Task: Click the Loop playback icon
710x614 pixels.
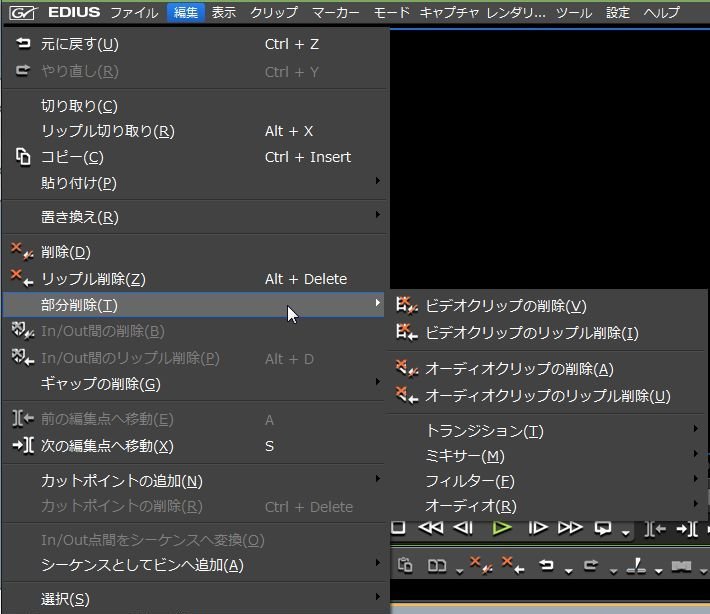Action: click(x=603, y=528)
